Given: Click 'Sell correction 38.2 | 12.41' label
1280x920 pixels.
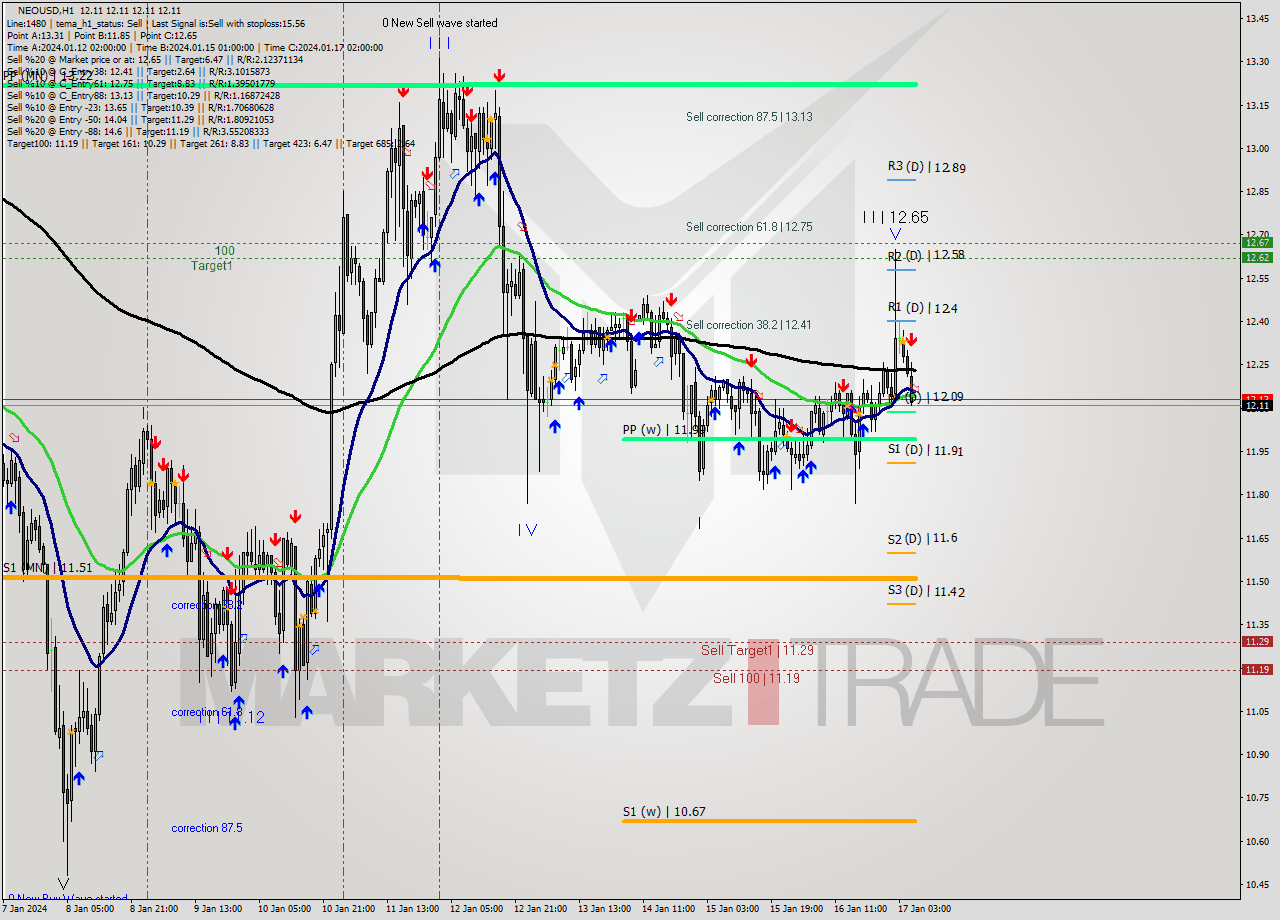Looking at the screenshot, I should pos(749,325).
